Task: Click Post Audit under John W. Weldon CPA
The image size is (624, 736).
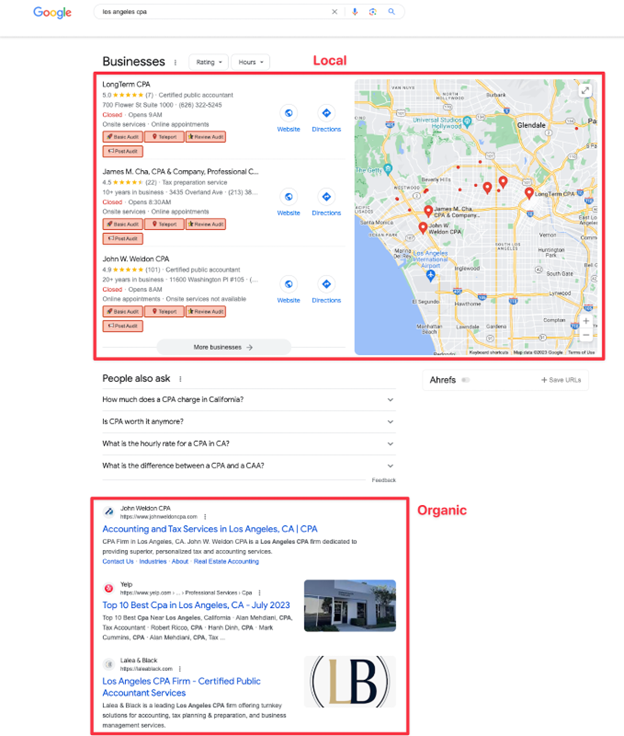Action: (x=123, y=326)
